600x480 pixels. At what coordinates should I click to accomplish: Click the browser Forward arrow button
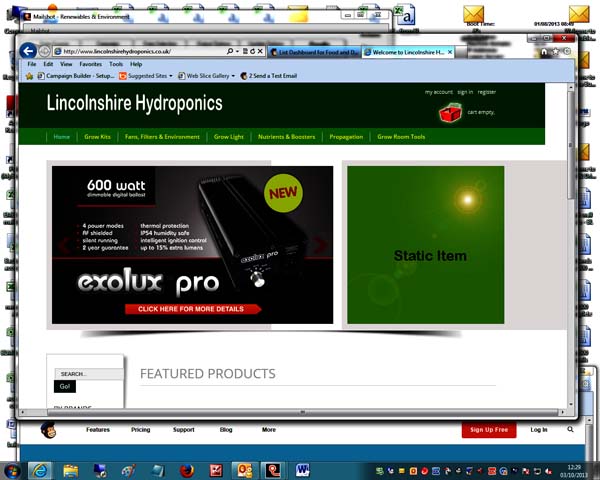pos(44,51)
